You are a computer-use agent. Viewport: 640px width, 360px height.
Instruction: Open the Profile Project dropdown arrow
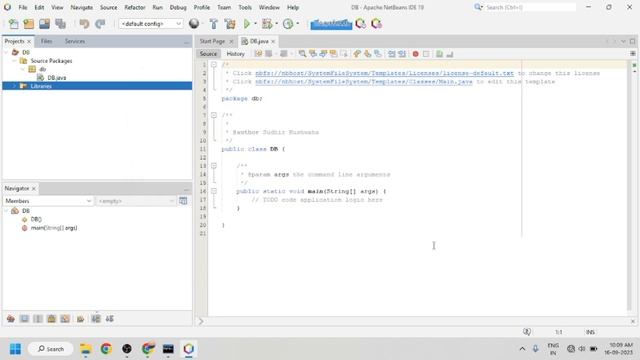298,24
